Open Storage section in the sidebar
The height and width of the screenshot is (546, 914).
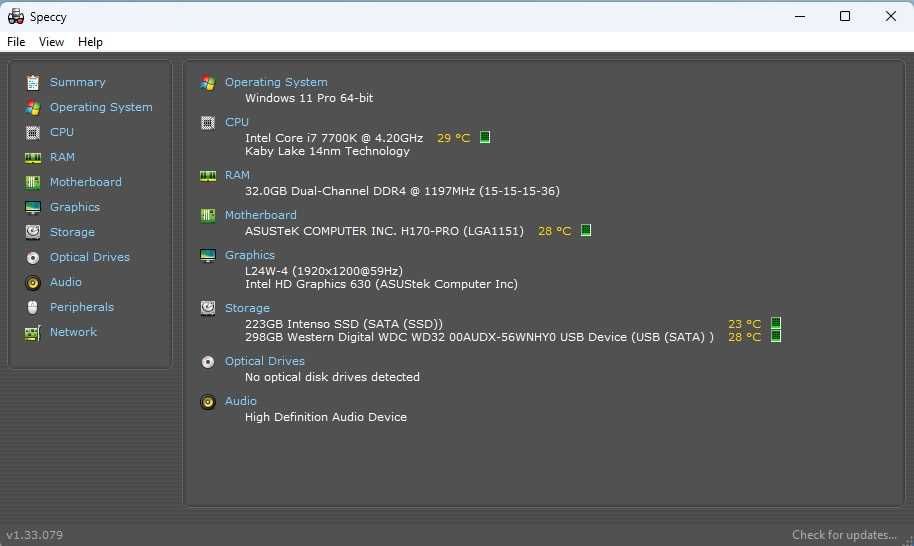[x=72, y=232]
